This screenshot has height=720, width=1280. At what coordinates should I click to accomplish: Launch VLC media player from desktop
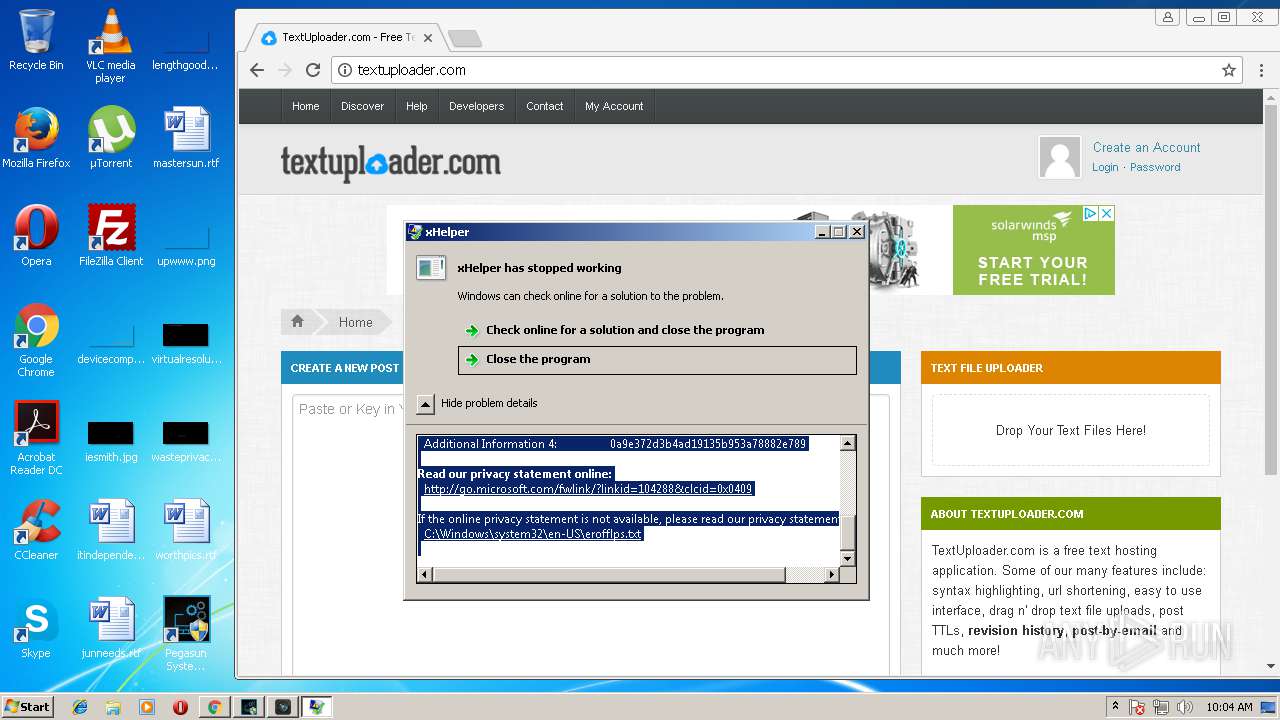[x=110, y=46]
